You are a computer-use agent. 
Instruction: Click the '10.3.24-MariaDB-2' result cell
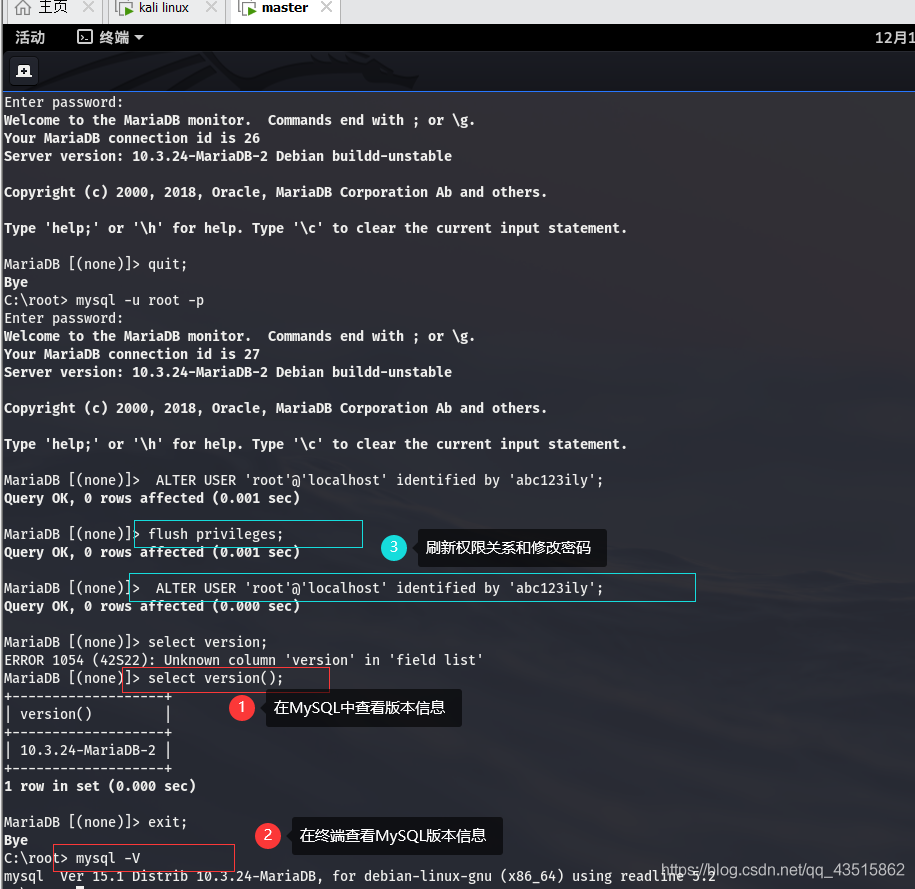[88, 750]
